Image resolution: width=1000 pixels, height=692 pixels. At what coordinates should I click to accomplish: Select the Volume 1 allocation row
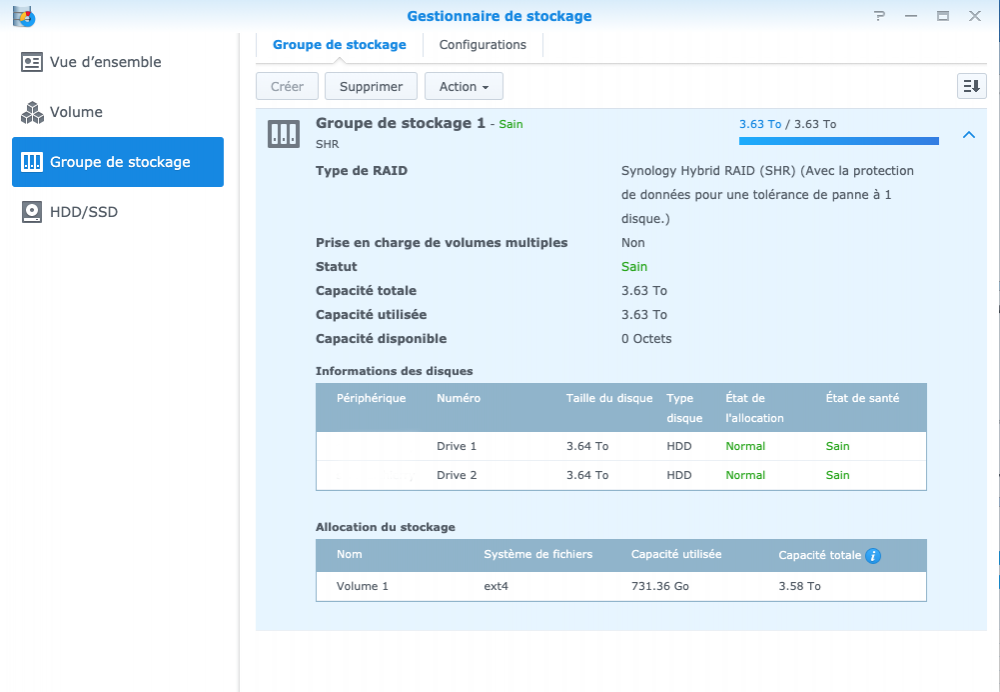620,586
